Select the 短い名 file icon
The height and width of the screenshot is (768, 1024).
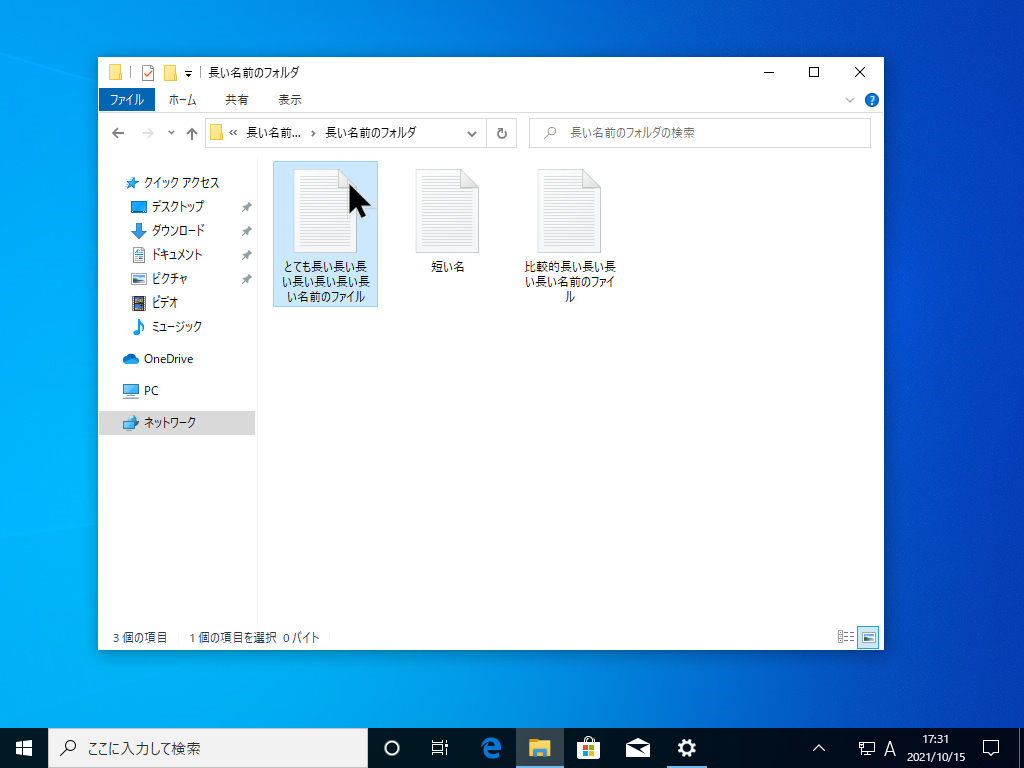(x=447, y=211)
